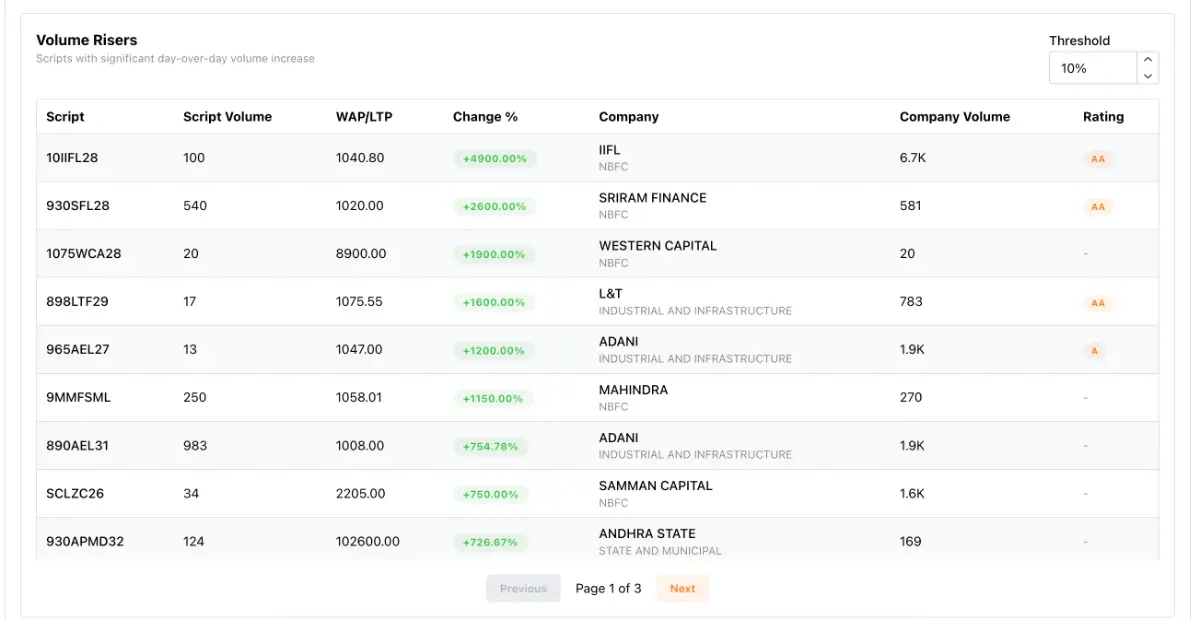1200x620 pixels.
Task: Click the A rating badge for ADANI
Action: coord(1094,351)
